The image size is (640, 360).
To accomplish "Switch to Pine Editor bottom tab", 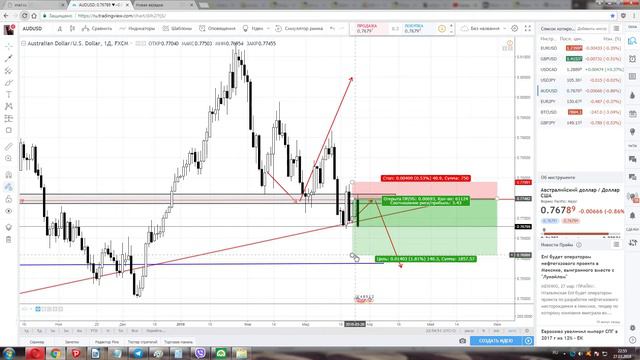I will coord(107,342).
